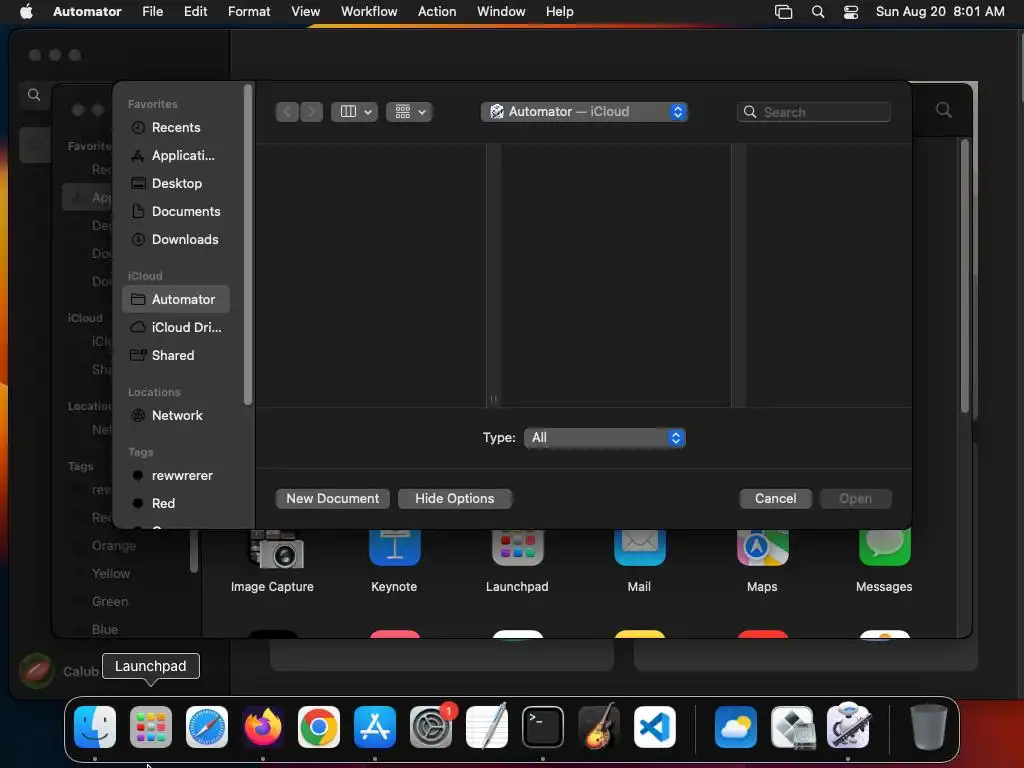Click the dialog sidebar scrollbar
The height and width of the screenshot is (768, 1024).
click(x=248, y=245)
